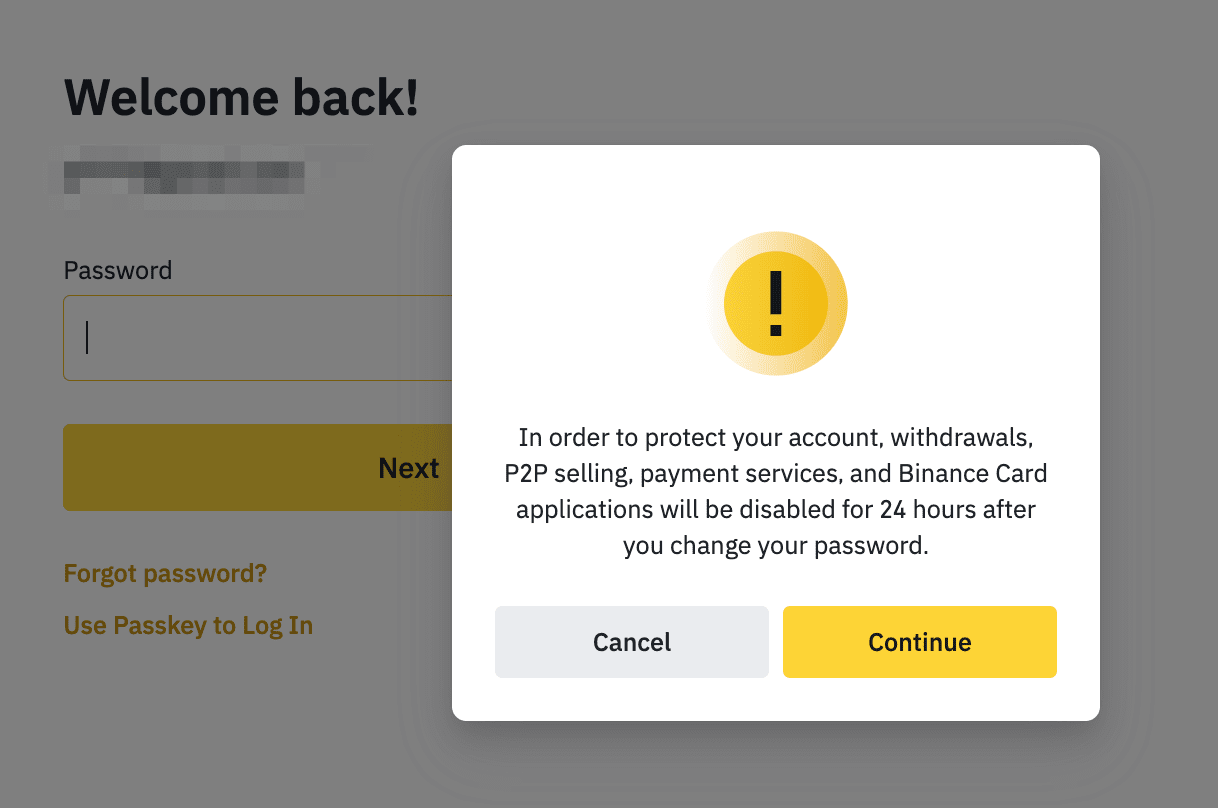Click the black exclamation mark symbol

point(776,303)
